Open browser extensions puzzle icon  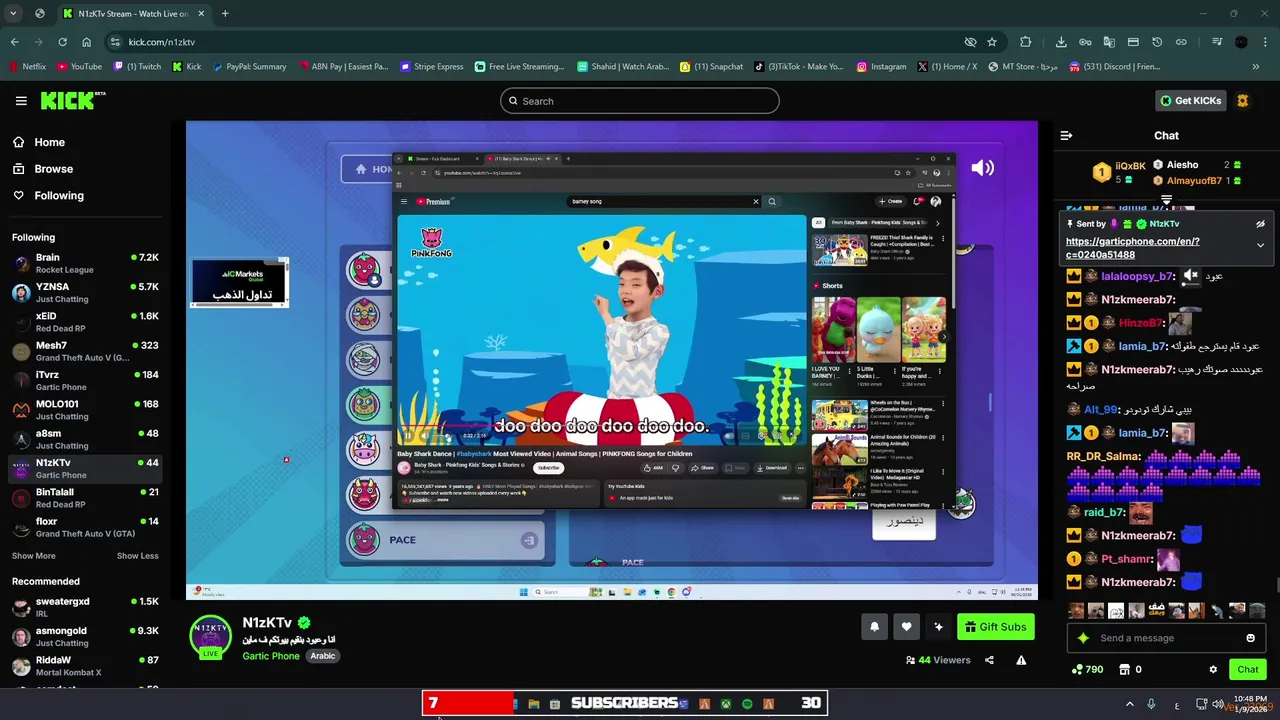click(x=1026, y=42)
